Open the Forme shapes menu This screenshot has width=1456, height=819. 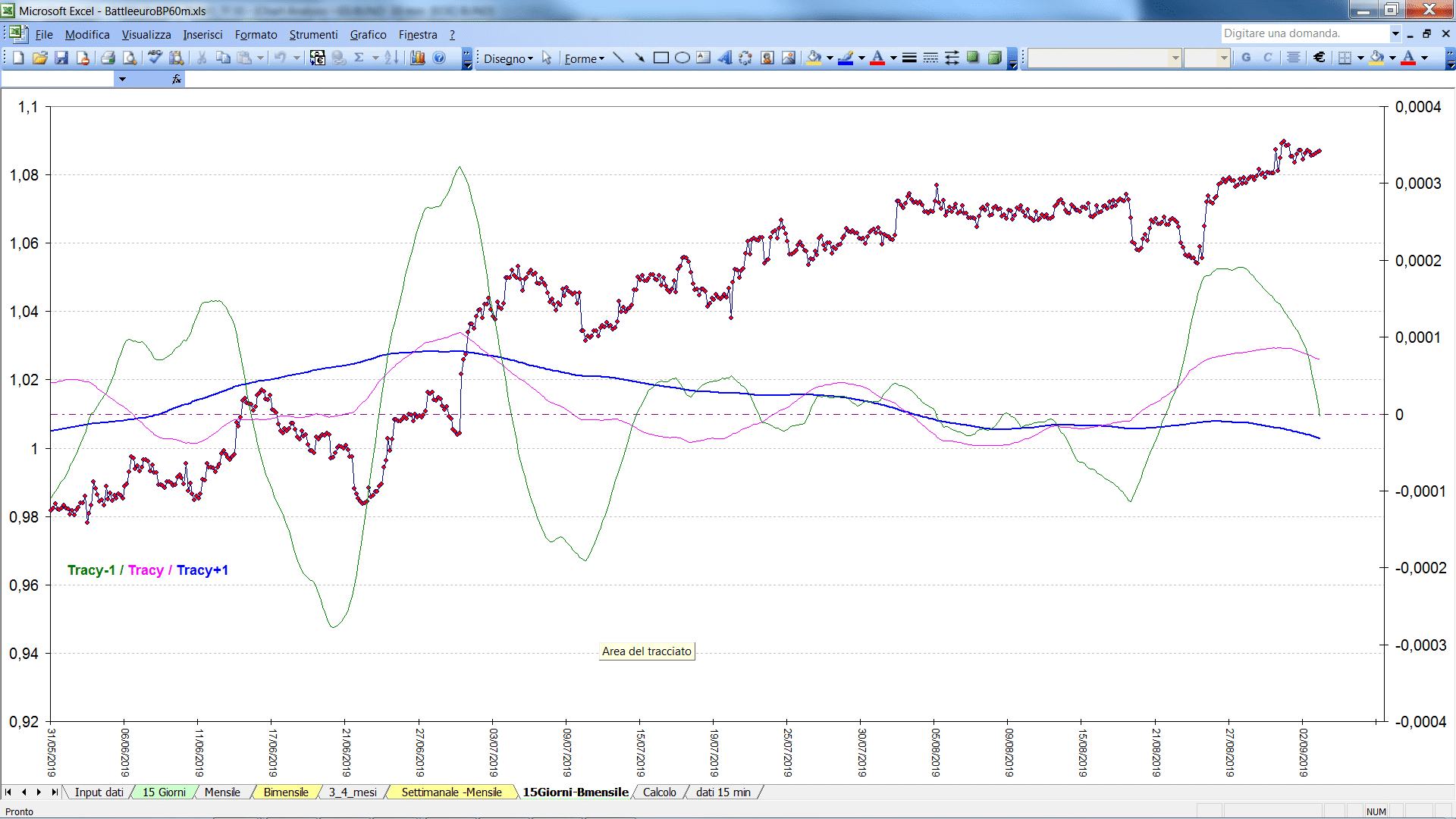[584, 58]
